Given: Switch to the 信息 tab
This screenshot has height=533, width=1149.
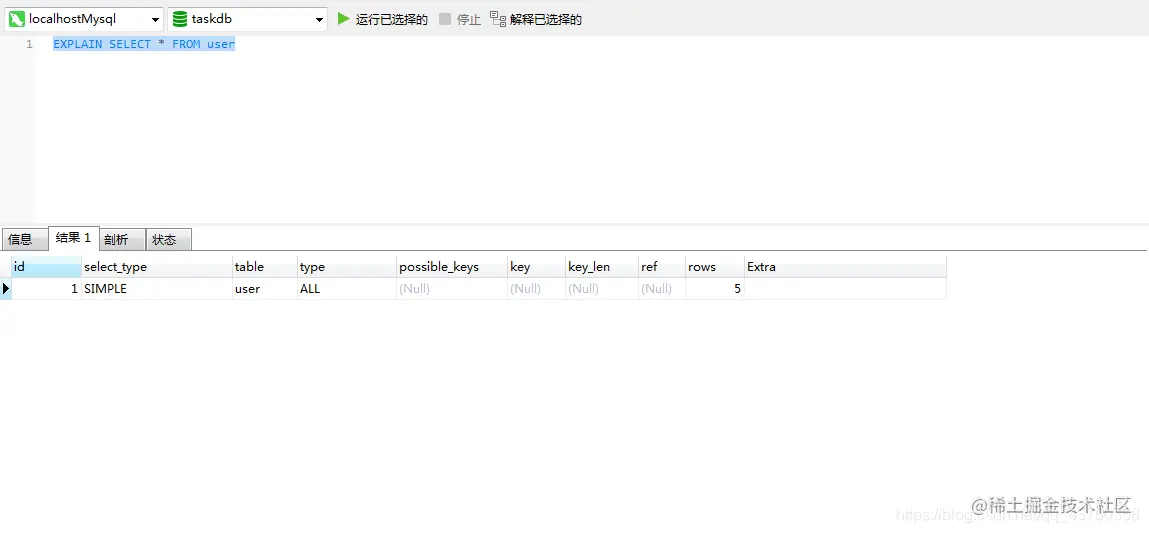Looking at the screenshot, I should pos(24,240).
